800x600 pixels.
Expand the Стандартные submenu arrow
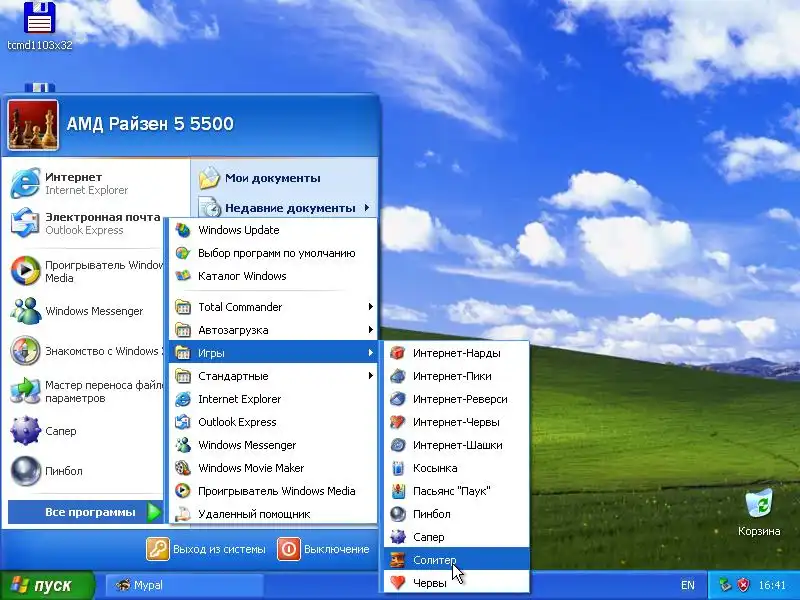(x=370, y=376)
